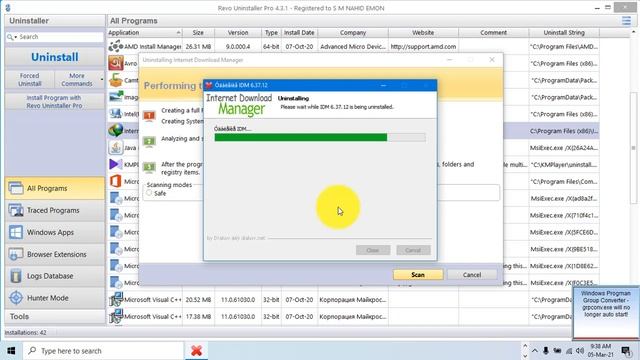Open the Logs Database section
The height and width of the screenshot is (360, 640).
coord(55,276)
